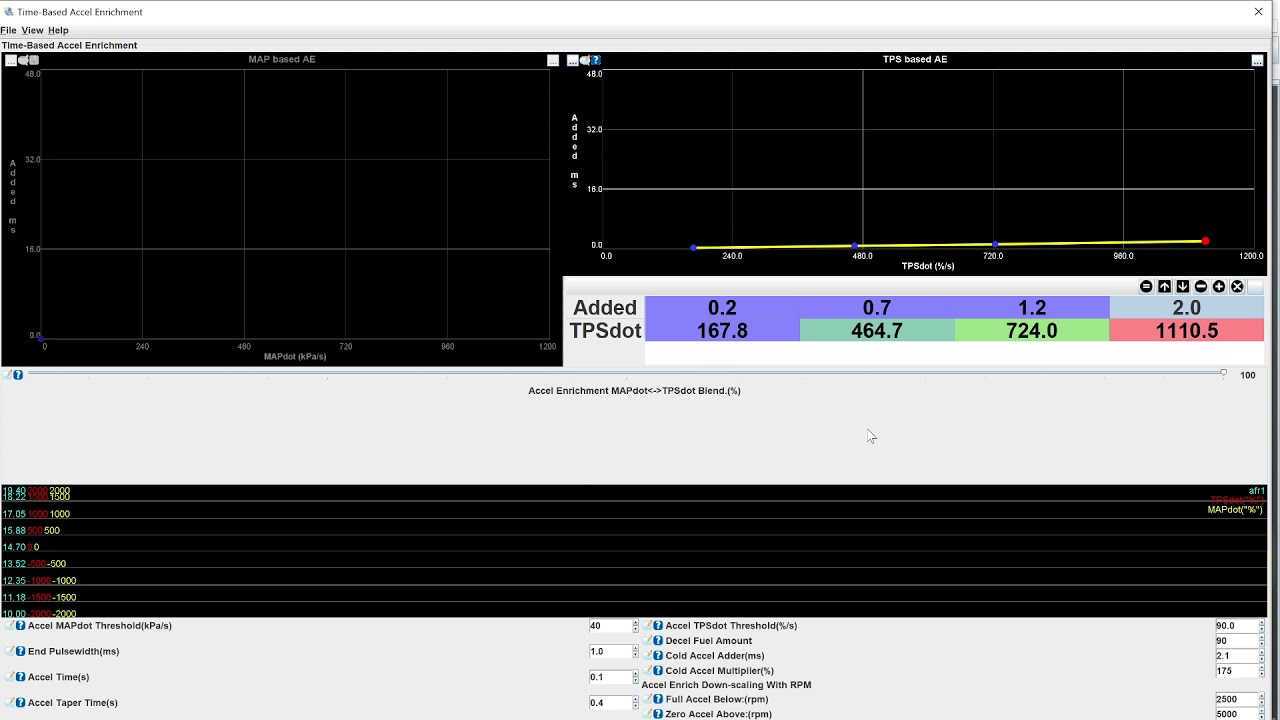Select TPSdot cell 167.8

tap(722, 330)
